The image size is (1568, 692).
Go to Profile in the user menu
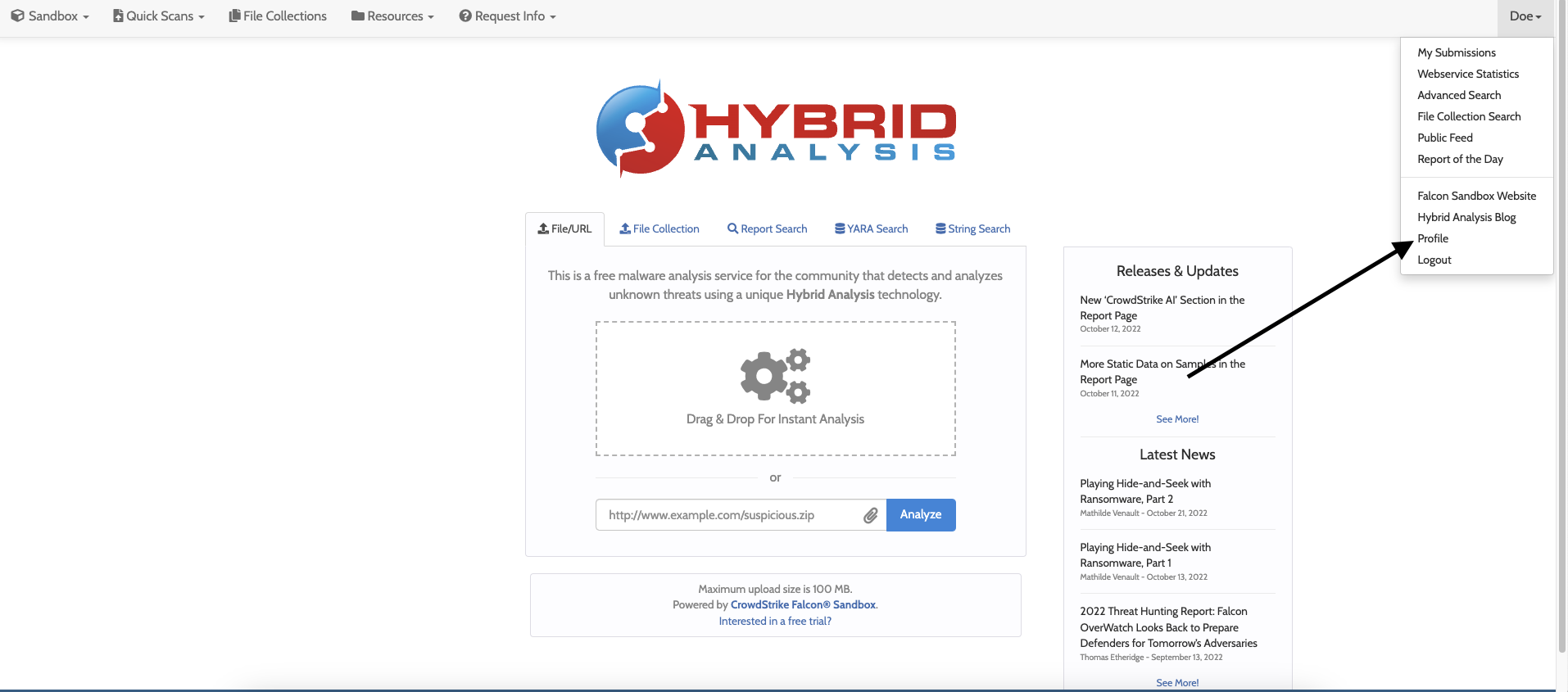point(1432,238)
